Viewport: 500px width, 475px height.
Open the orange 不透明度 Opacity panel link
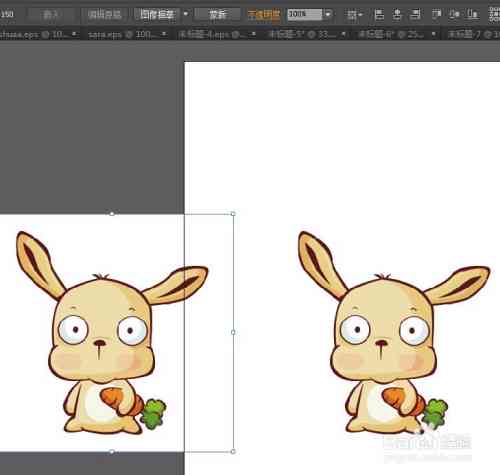pyautogui.click(x=263, y=15)
